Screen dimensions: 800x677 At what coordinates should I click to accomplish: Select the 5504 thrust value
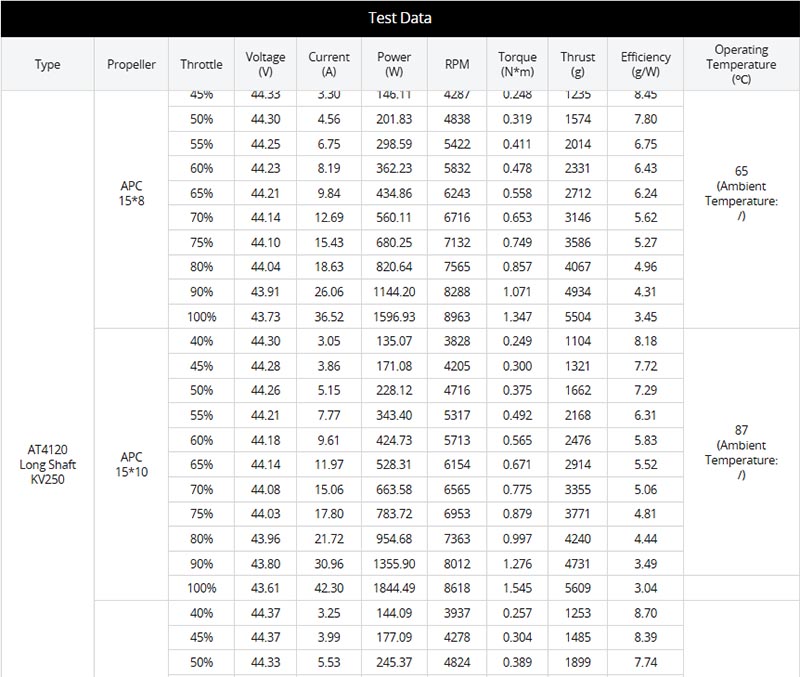(578, 317)
